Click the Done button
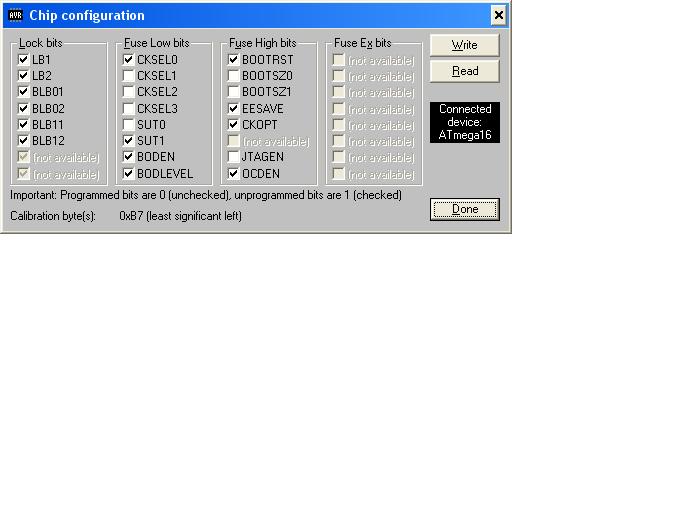This screenshot has height=525, width=700. point(464,209)
